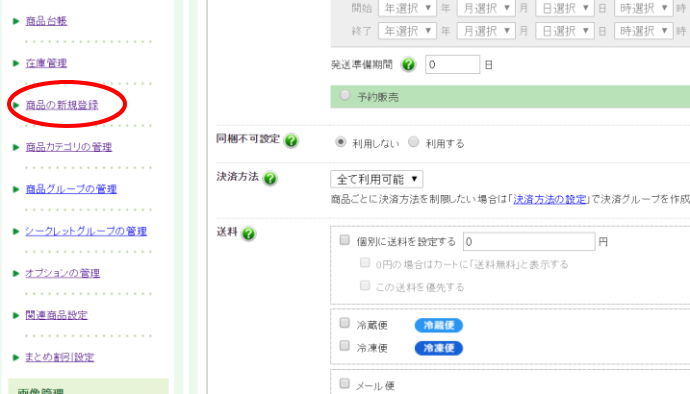
Task: Click the blue 冷蔵便 badge
Action: [x=439, y=325]
